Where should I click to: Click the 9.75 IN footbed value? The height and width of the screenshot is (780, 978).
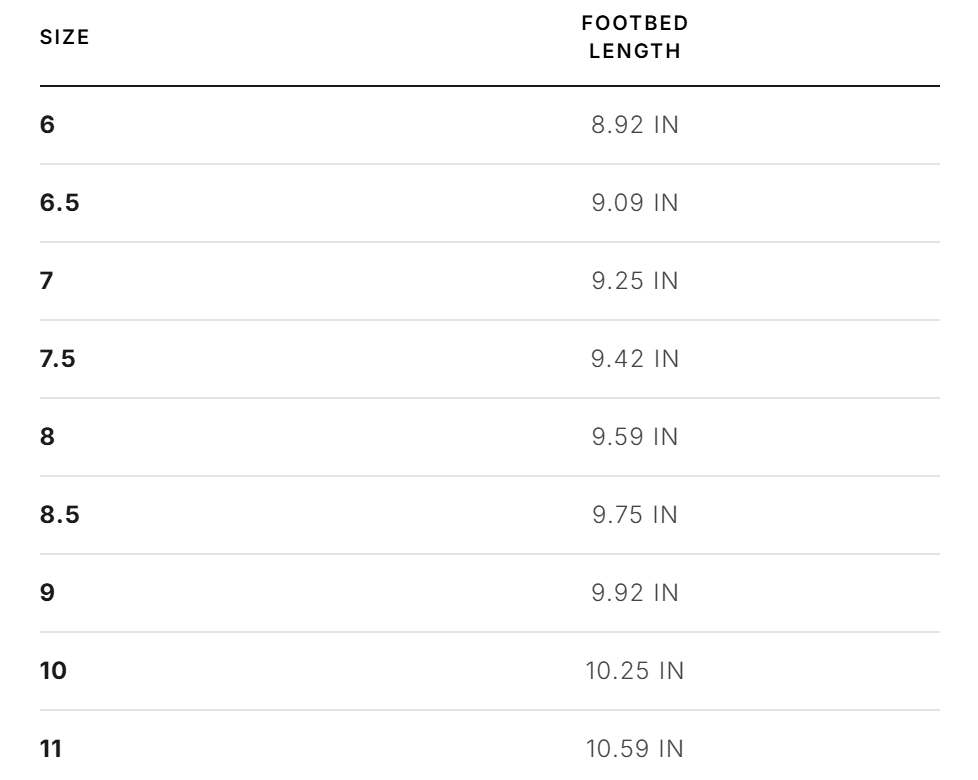tap(635, 514)
